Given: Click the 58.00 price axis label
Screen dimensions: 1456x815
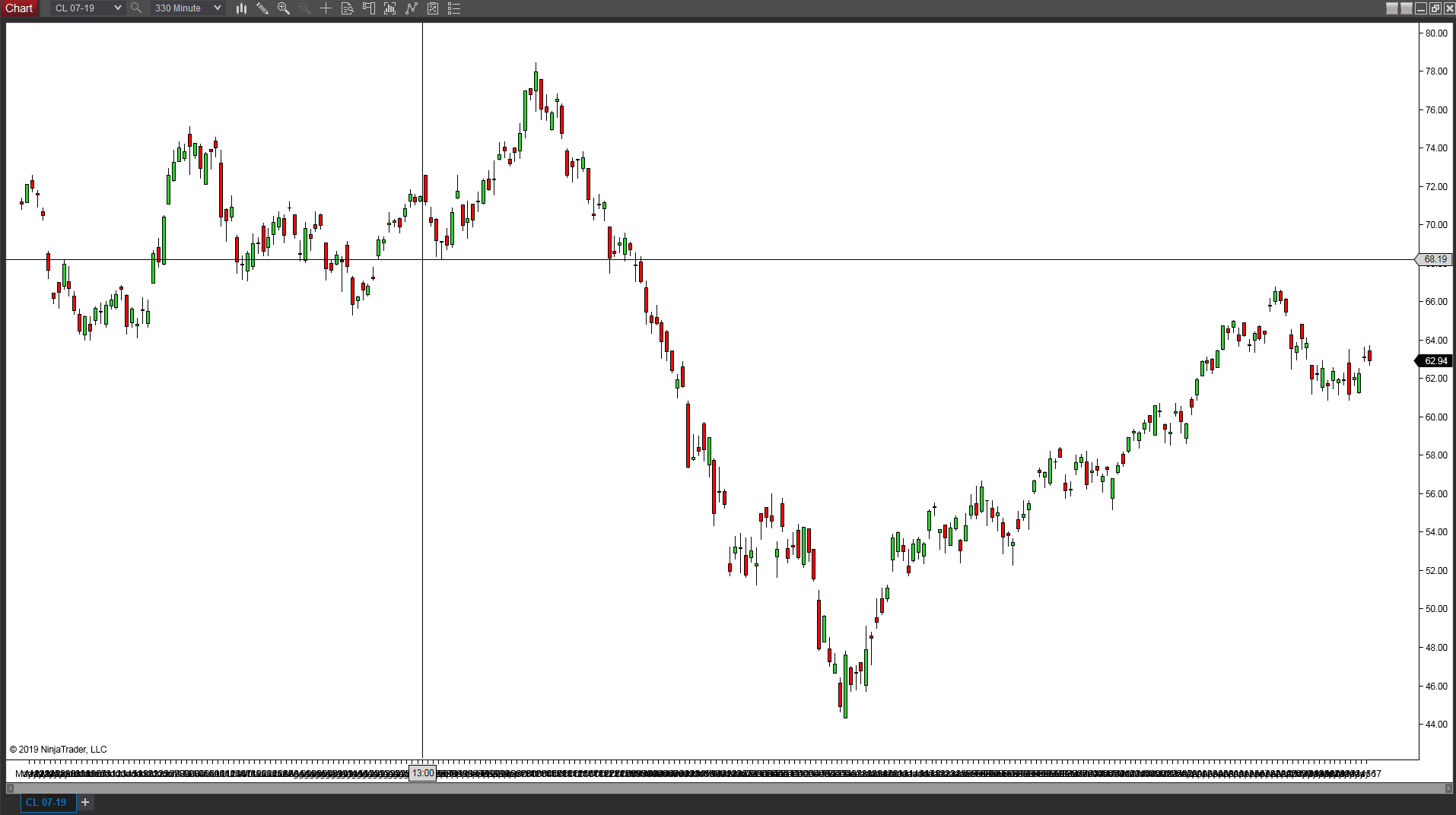Looking at the screenshot, I should tap(1436, 455).
